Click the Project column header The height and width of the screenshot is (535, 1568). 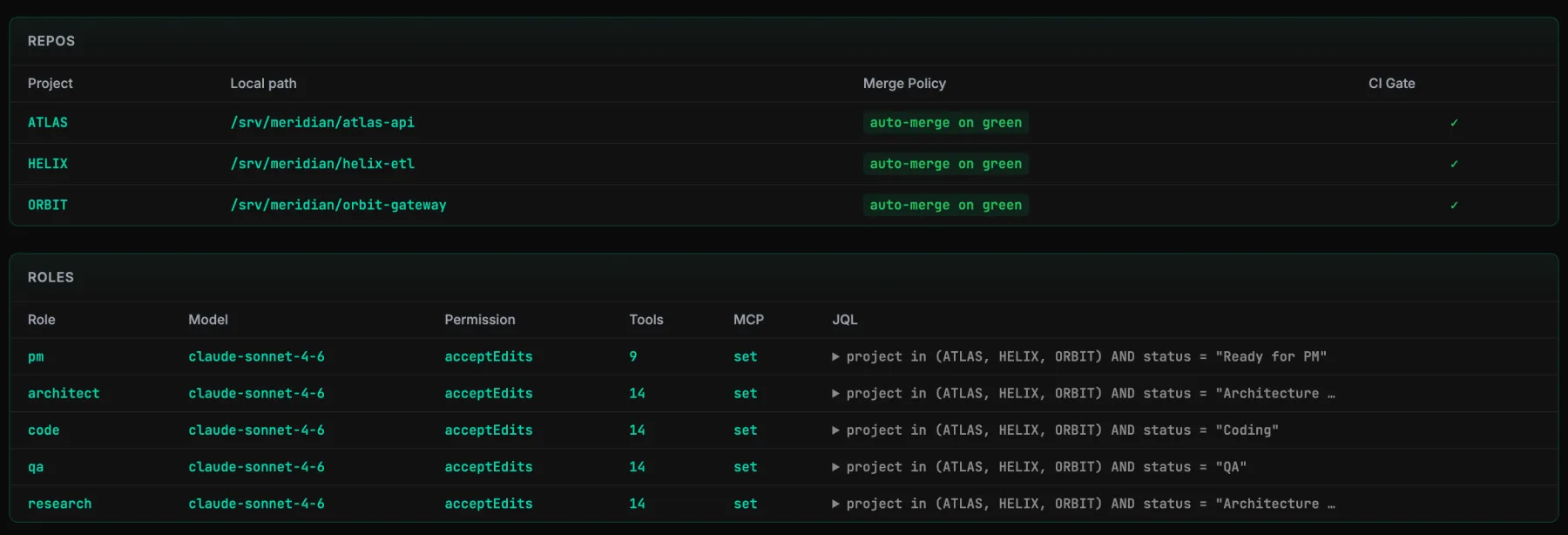point(51,84)
